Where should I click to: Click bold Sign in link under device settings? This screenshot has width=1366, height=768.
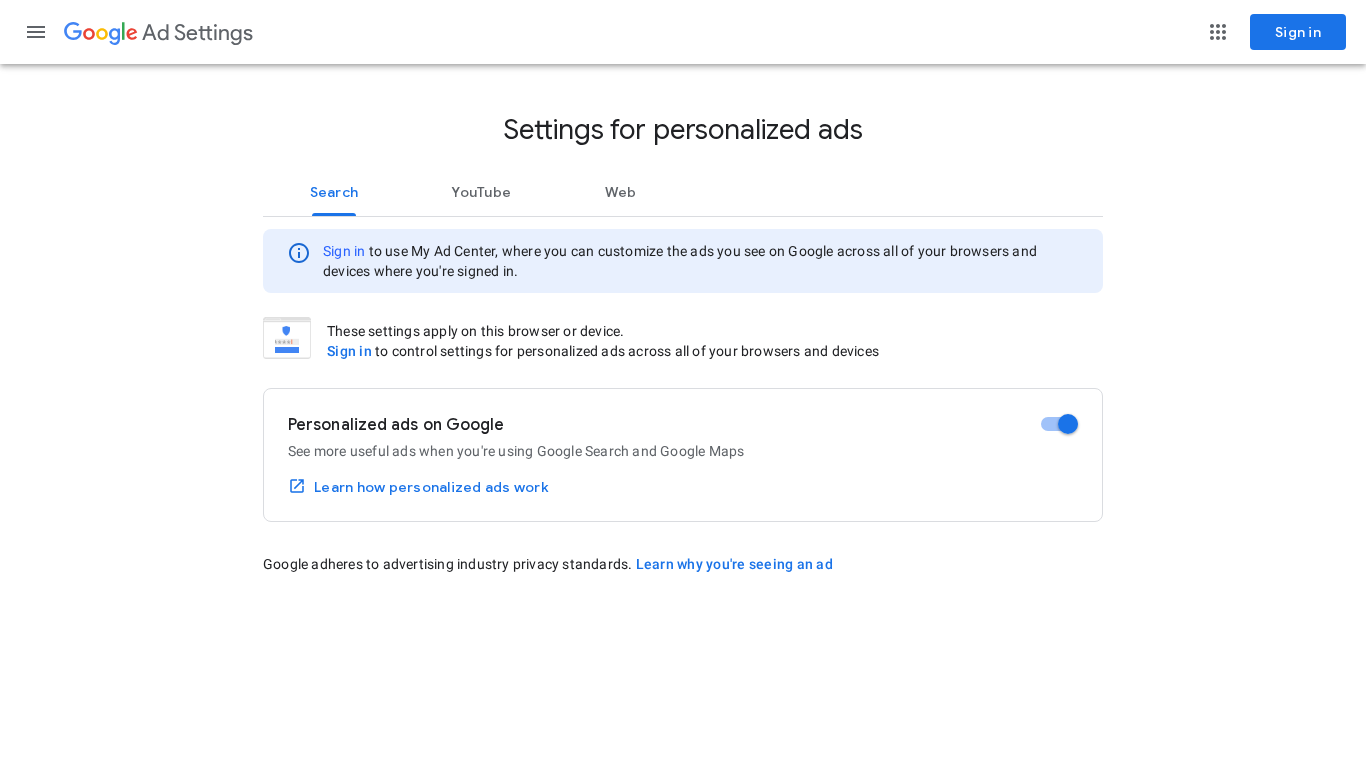[349, 351]
